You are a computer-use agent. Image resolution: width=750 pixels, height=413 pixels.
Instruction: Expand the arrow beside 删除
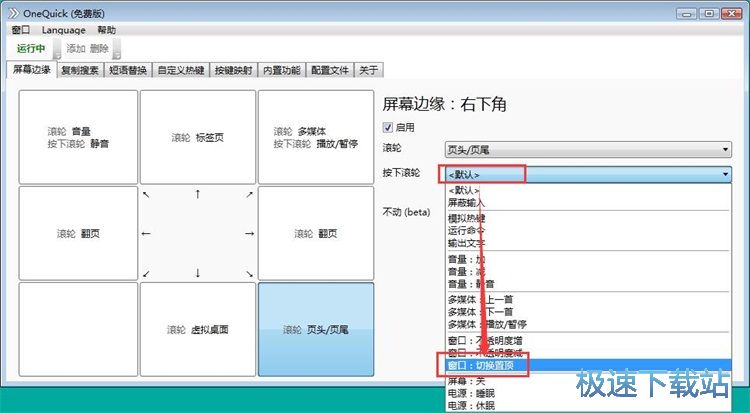(116, 49)
